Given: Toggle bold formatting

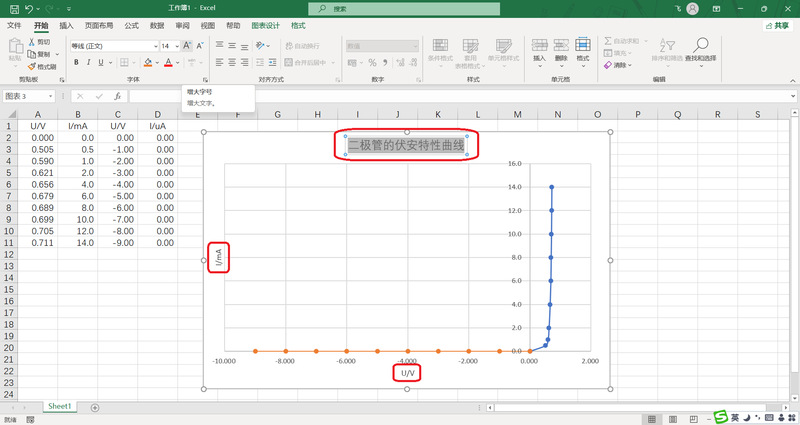Looking at the screenshot, I should click(x=76, y=62).
